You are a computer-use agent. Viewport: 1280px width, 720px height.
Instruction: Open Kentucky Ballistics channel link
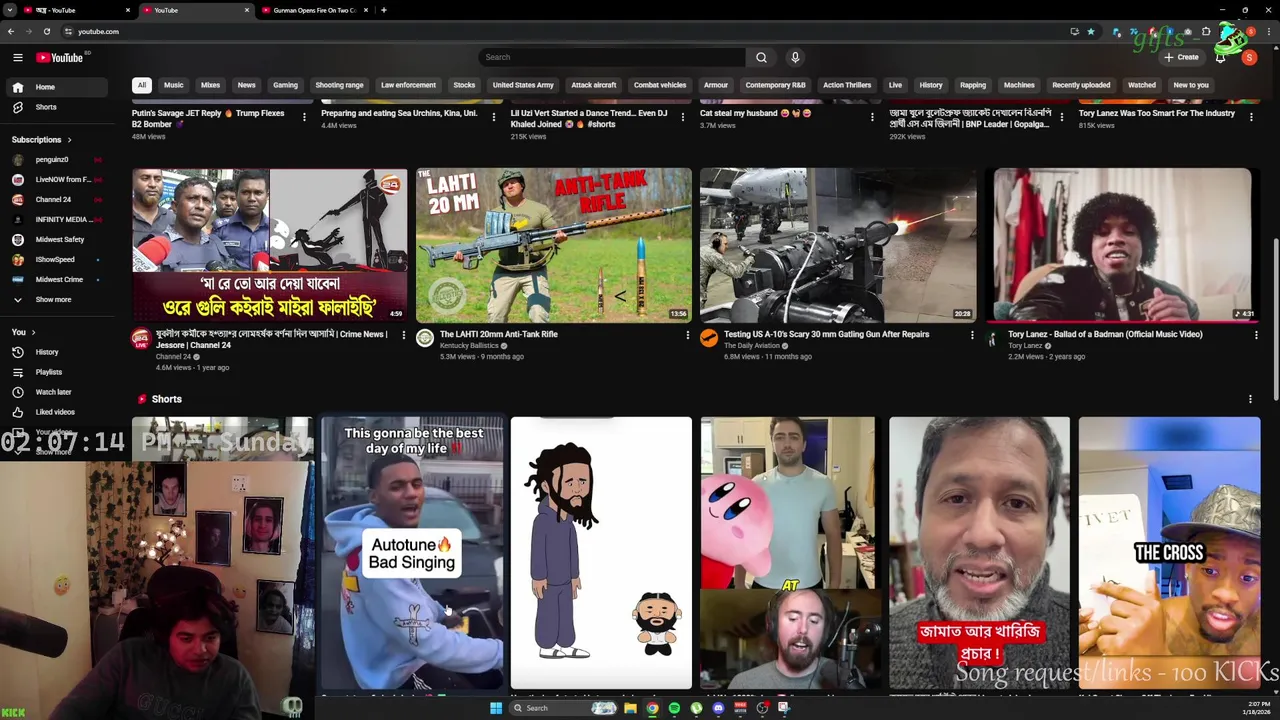pyautogui.click(x=469, y=346)
